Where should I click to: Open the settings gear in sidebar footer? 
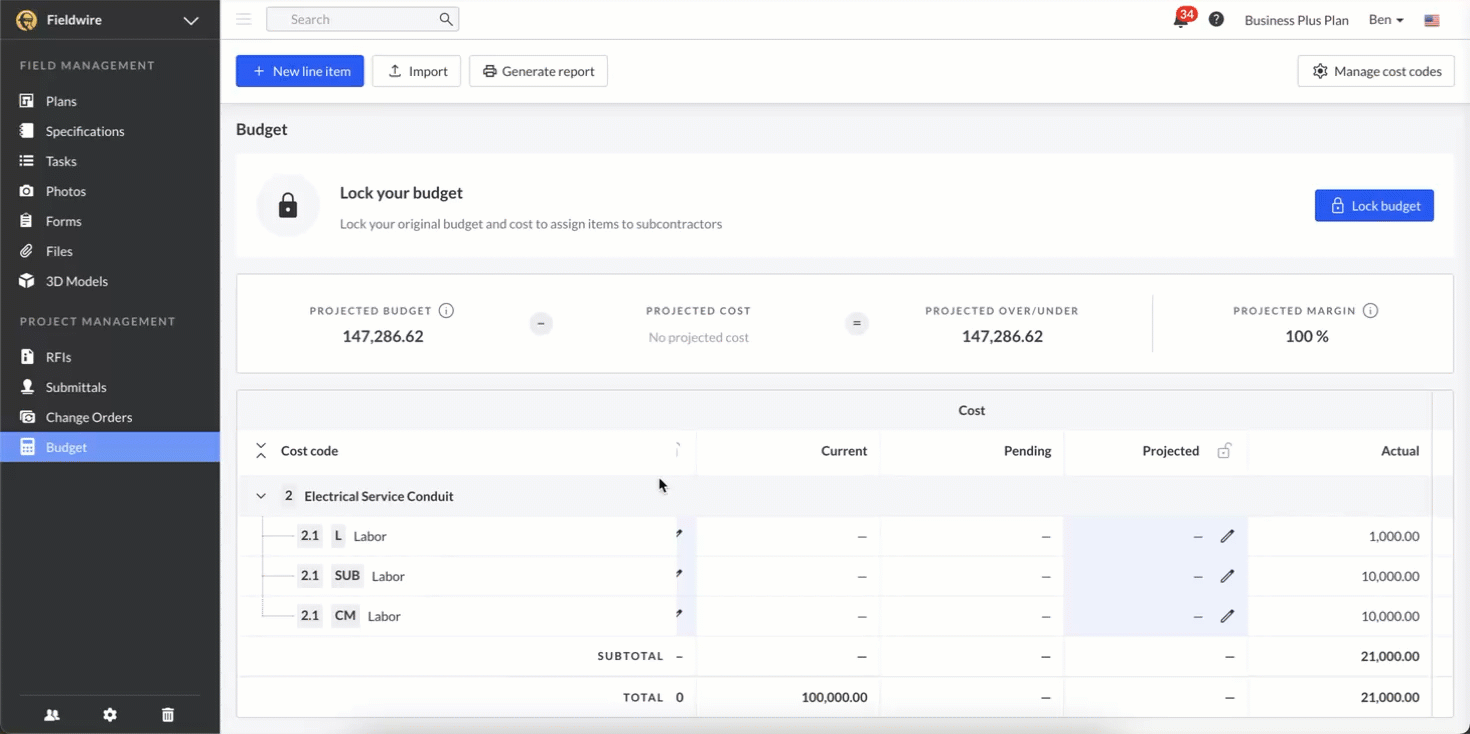pos(110,715)
